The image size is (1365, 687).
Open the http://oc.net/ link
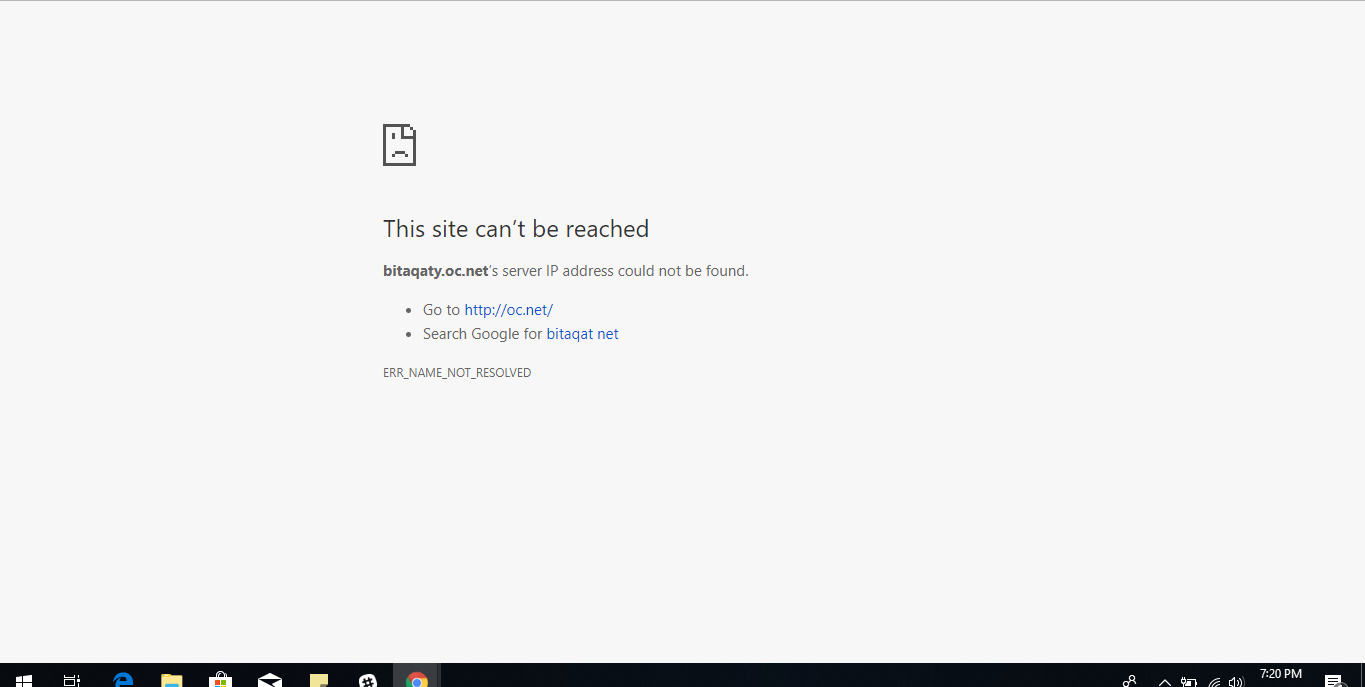coord(508,310)
